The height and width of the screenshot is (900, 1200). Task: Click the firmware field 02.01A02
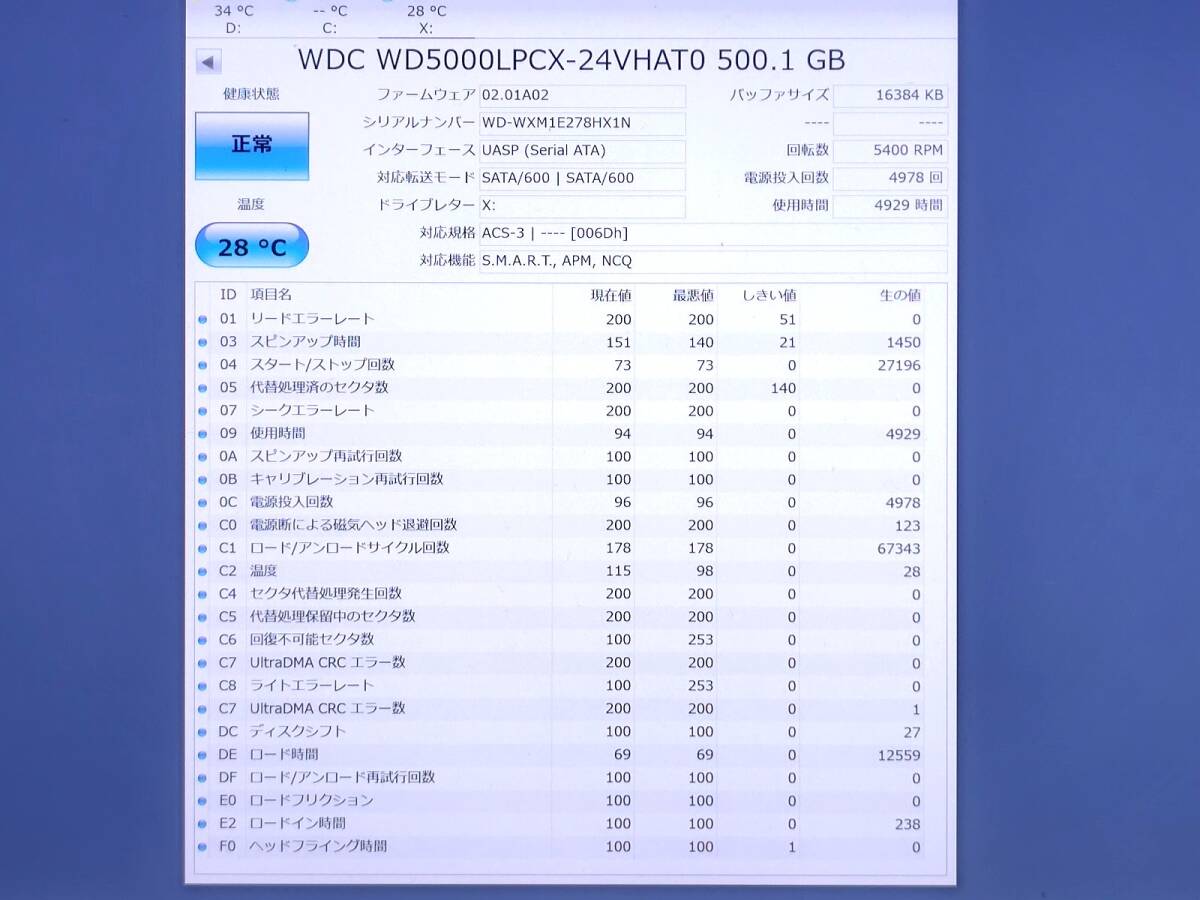[582, 96]
